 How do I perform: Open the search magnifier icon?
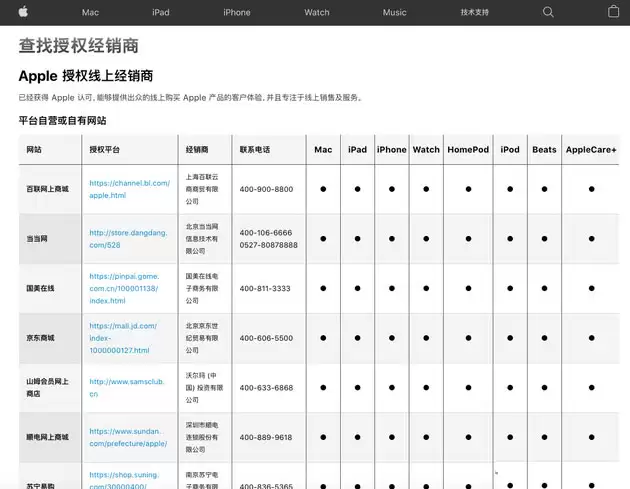coord(548,12)
